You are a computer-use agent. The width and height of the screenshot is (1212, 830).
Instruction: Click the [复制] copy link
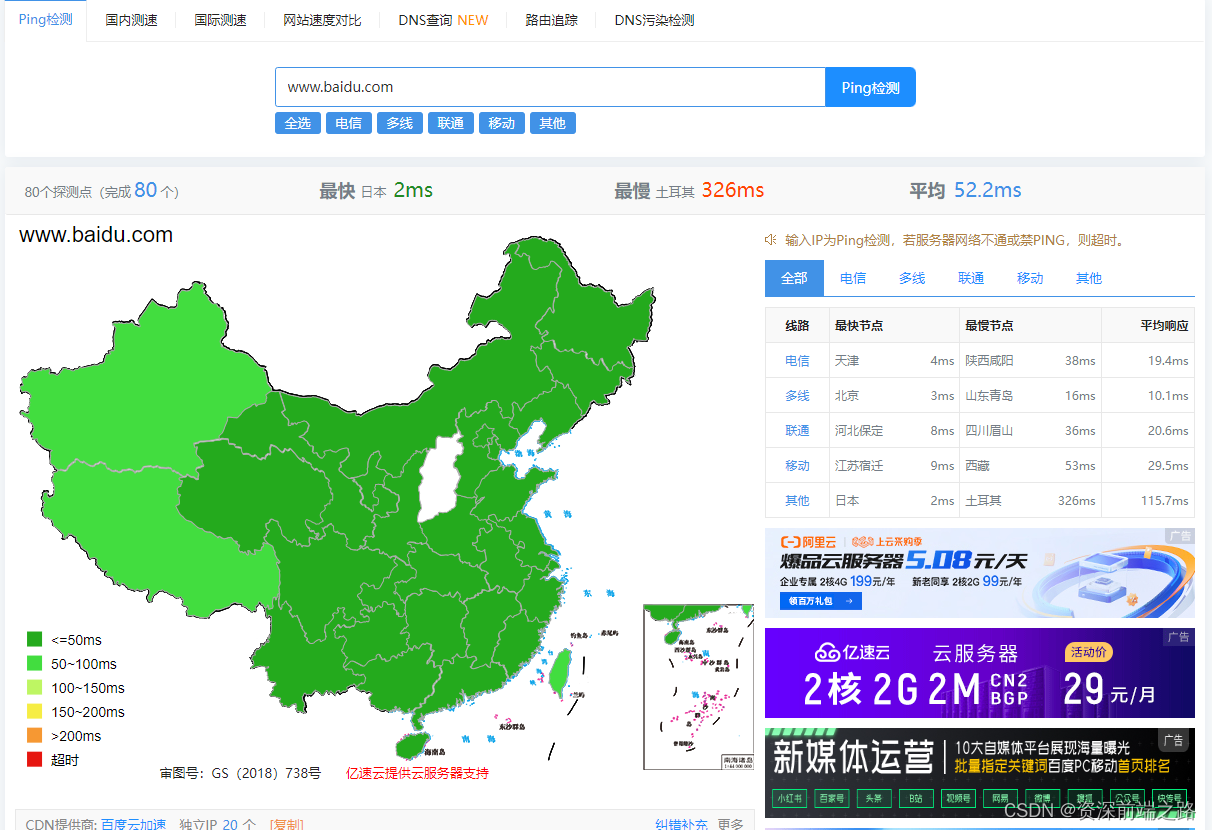[287, 824]
